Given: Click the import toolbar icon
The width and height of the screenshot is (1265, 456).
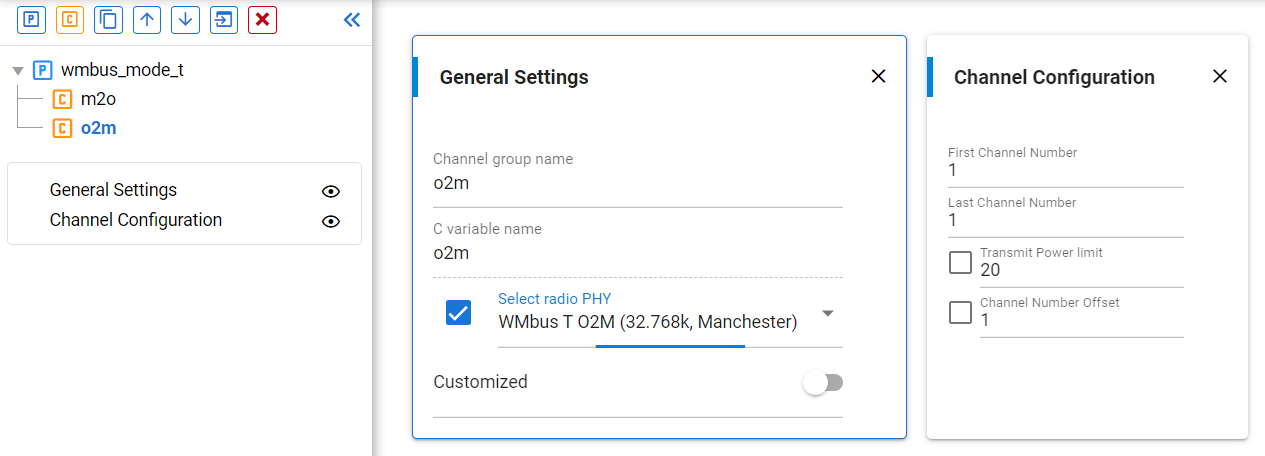Looking at the screenshot, I should point(224,20).
